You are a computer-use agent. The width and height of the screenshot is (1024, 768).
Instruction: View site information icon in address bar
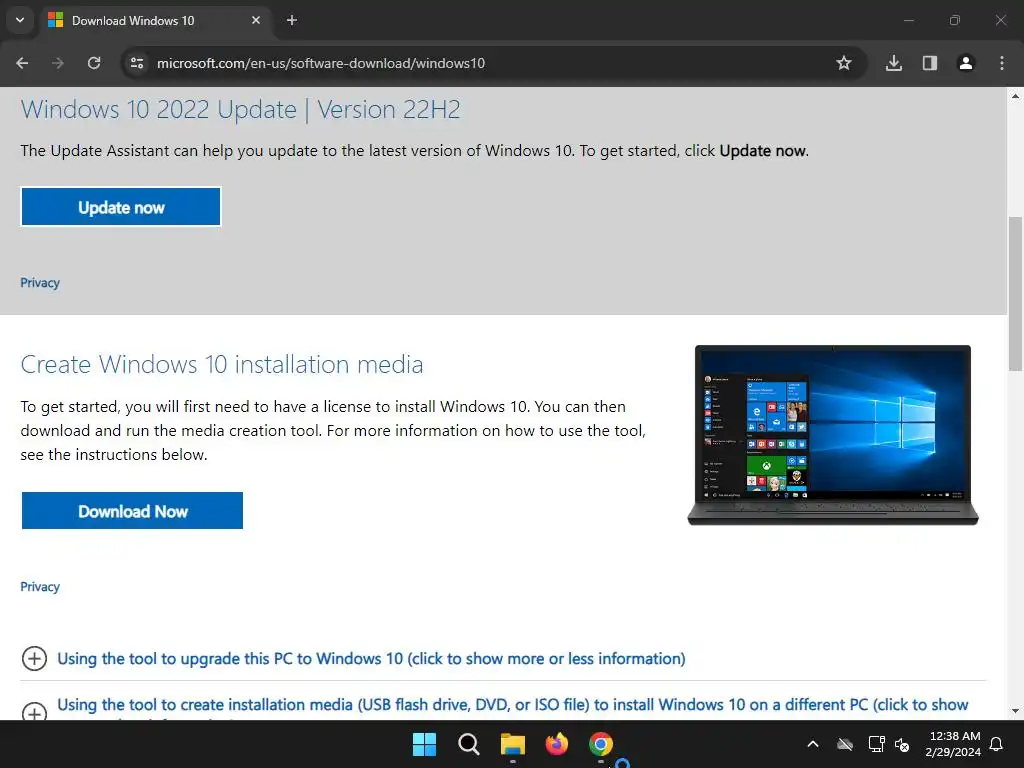tap(137, 63)
